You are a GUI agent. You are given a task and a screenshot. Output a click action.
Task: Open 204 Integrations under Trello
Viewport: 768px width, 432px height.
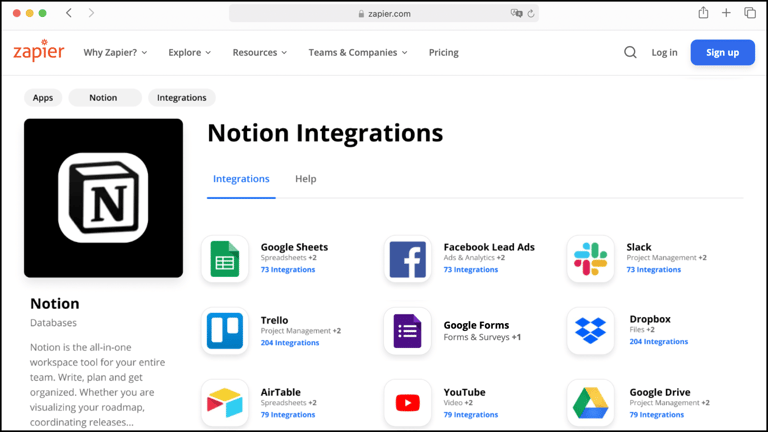290,343
